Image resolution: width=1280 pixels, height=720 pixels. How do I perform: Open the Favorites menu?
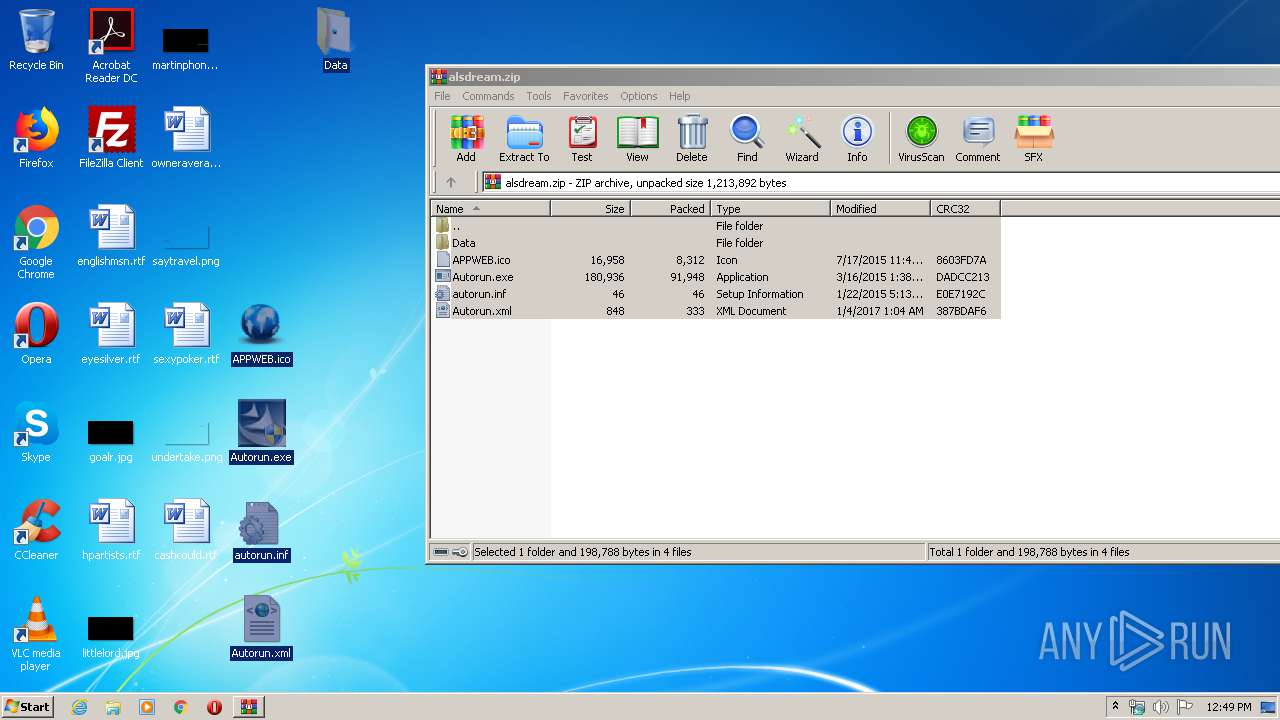point(586,96)
